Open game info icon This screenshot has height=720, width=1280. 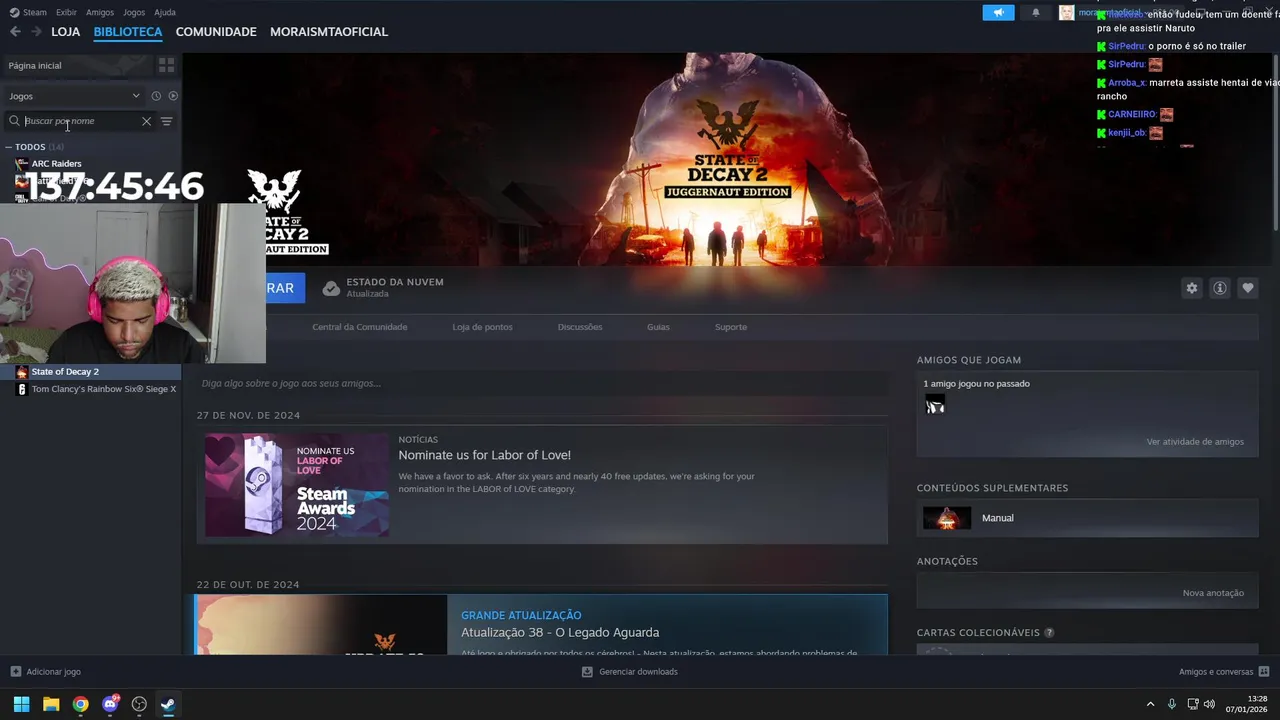click(1219, 288)
